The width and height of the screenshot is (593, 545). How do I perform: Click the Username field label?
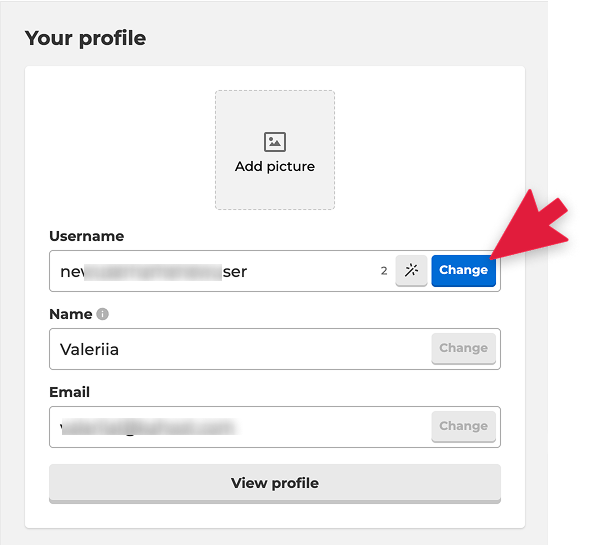point(87,236)
